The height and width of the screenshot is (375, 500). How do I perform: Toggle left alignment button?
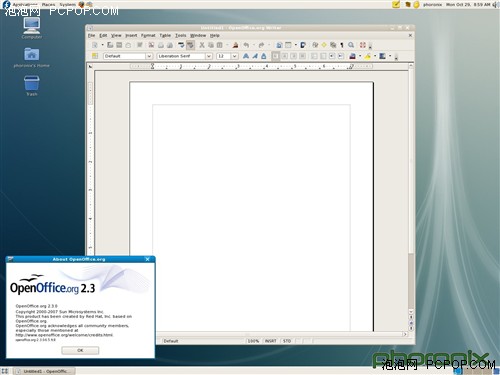pyautogui.click(x=275, y=56)
